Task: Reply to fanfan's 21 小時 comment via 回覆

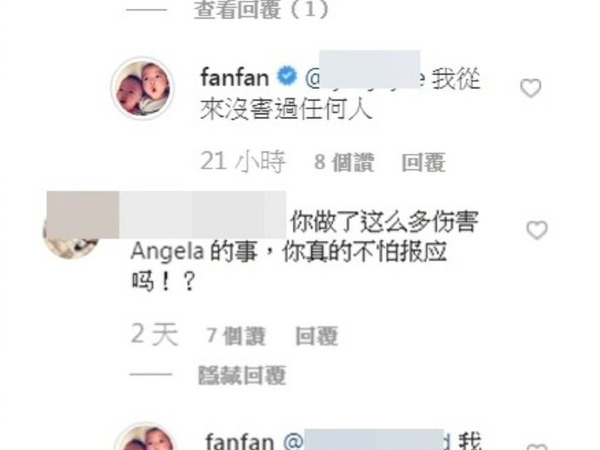Action: tap(424, 163)
